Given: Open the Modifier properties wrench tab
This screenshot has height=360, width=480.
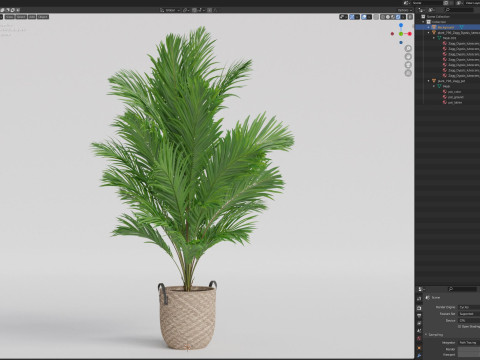Looking at the screenshot, I should coord(419,356).
